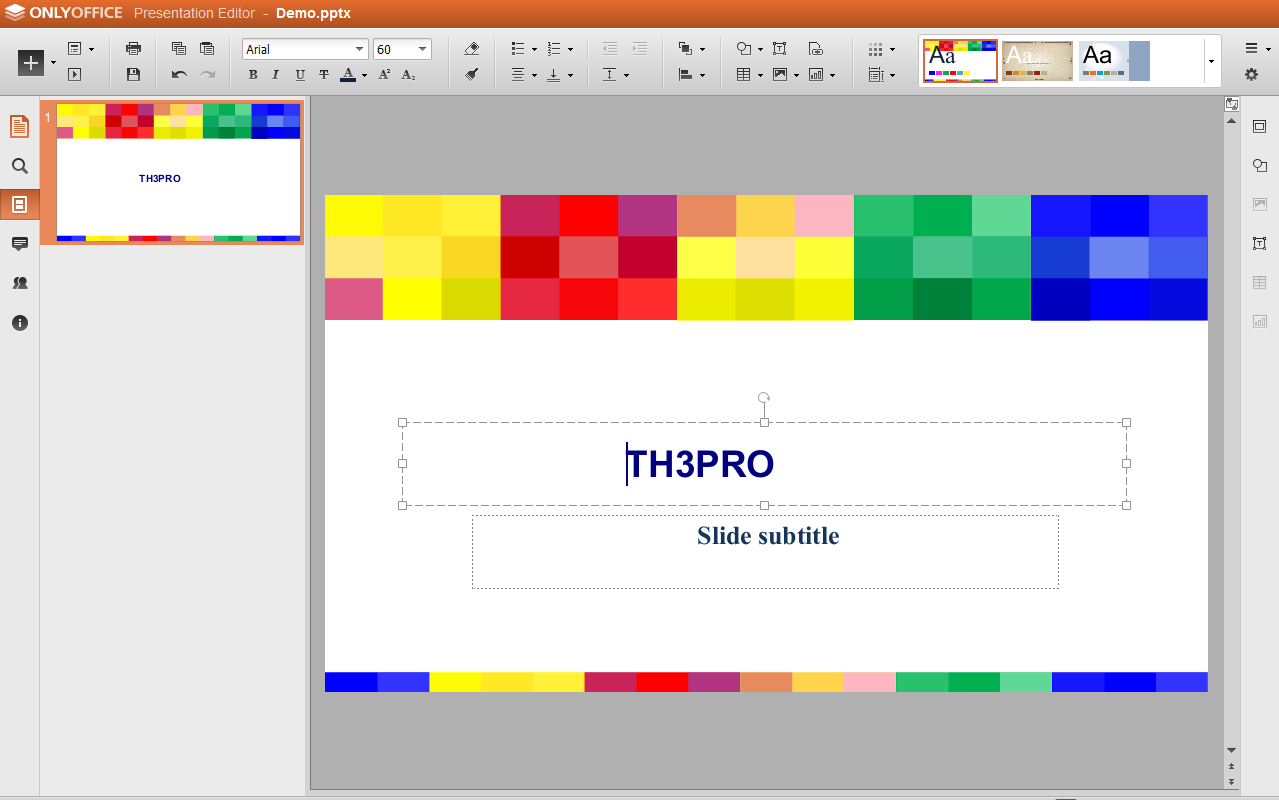Image resolution: width=1279 pixels, height=800 pixels.
Task: Toggle italic formatting
Action: [x=276, y=75]
